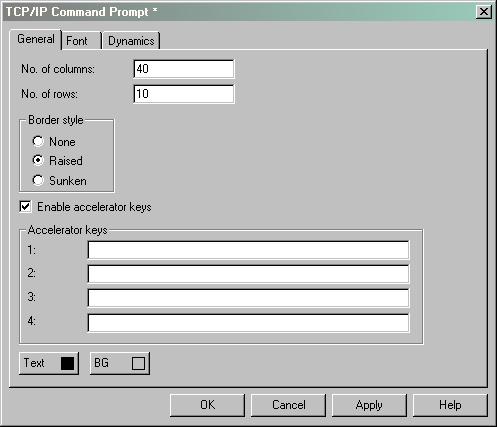Image resolution: width=497 pixels, height=427 pixels.
Task: Select the General tab
Action: (36, 39)
